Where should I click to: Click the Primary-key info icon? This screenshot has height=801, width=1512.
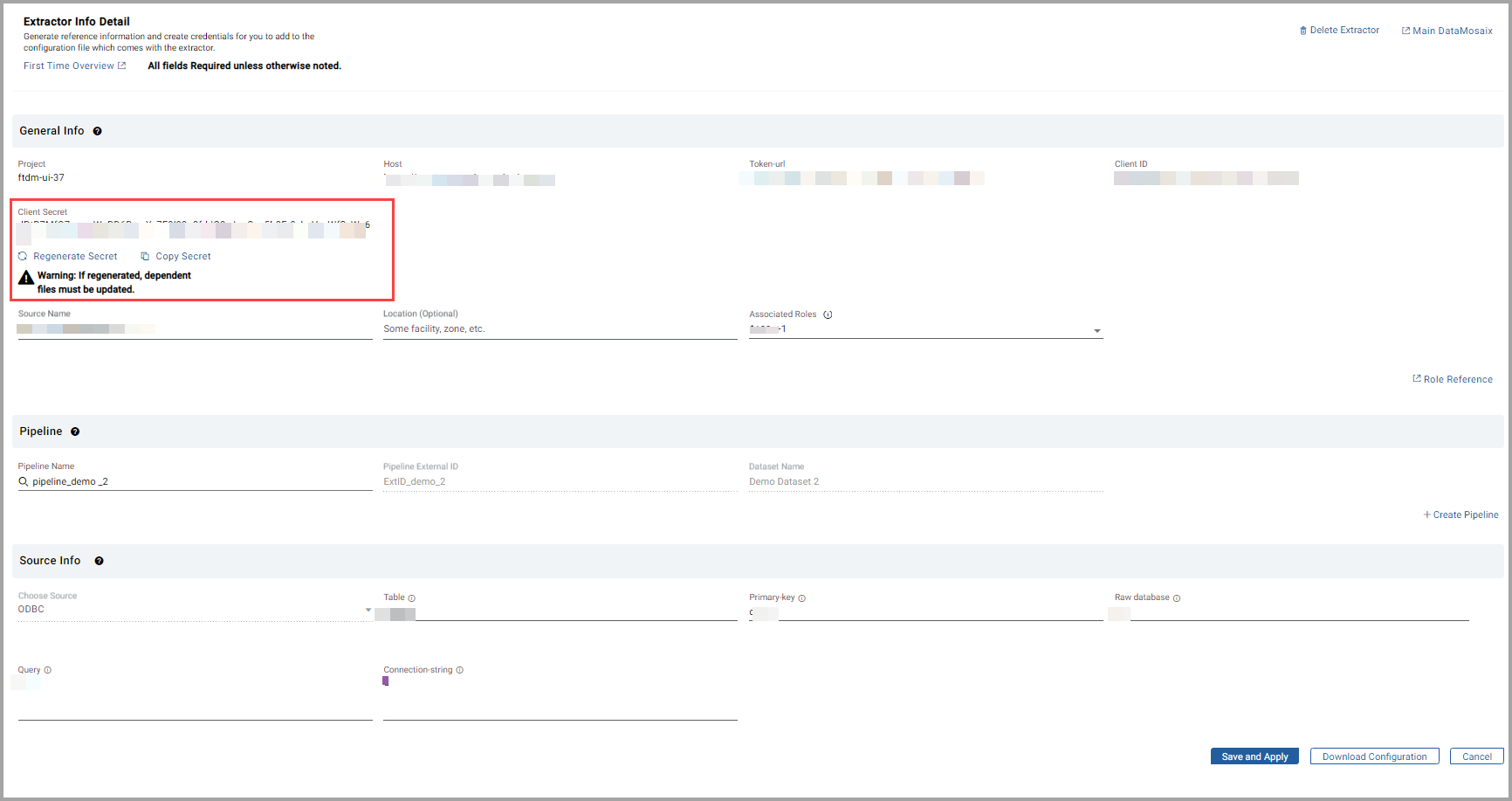pyautogui.click(x=801, y=598)
